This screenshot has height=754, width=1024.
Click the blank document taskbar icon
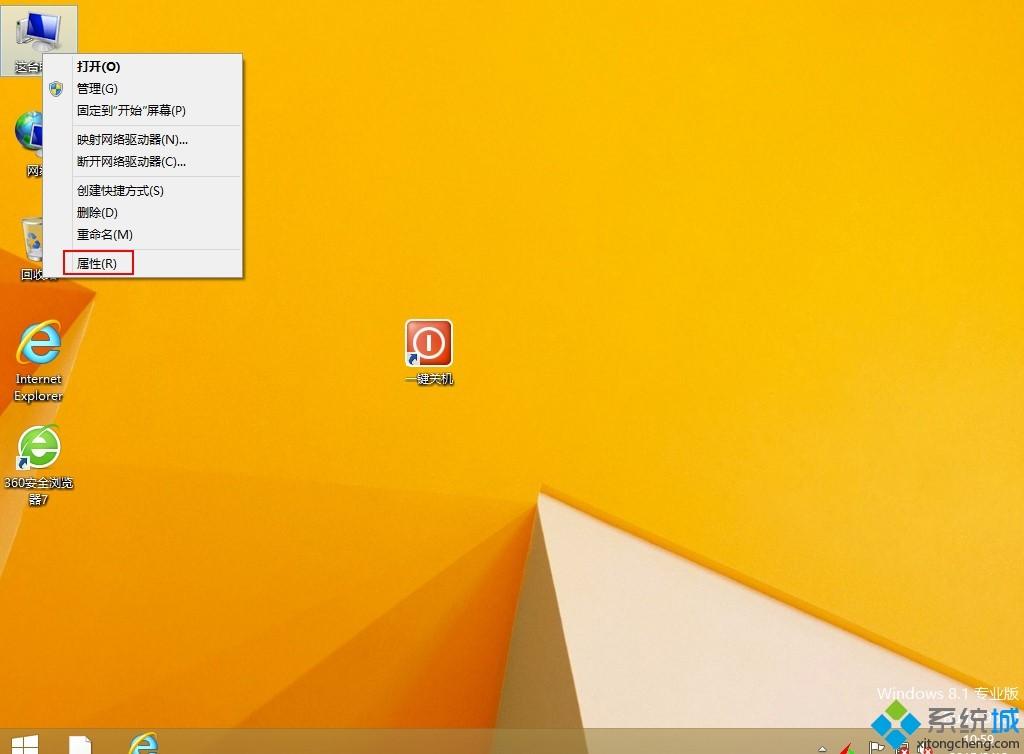80,744
